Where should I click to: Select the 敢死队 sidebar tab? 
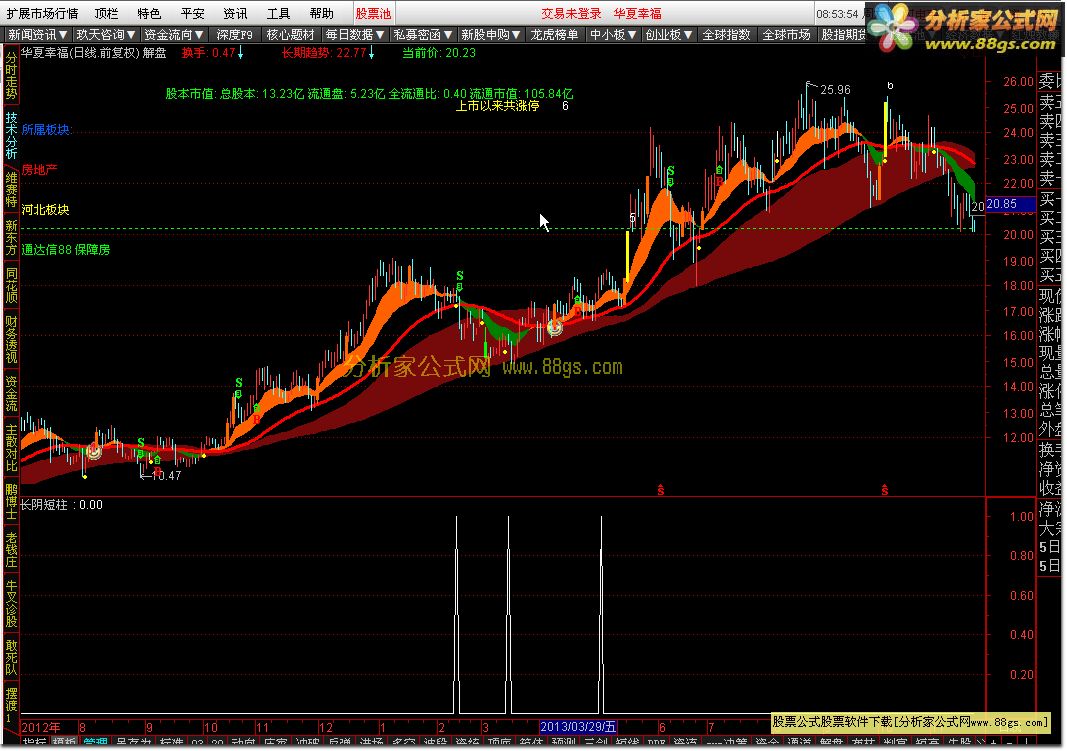(x=11, y=657)
